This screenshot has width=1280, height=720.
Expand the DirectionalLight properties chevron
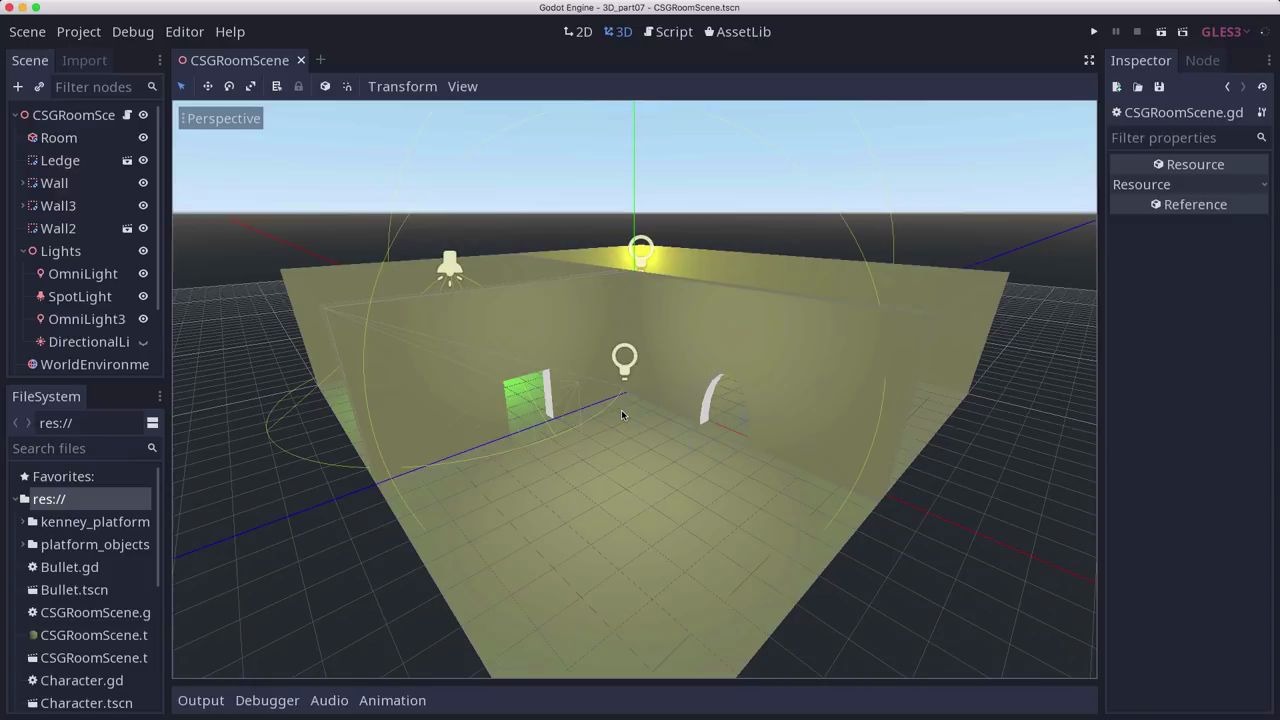pyautogui.click(x=143, y=342)
